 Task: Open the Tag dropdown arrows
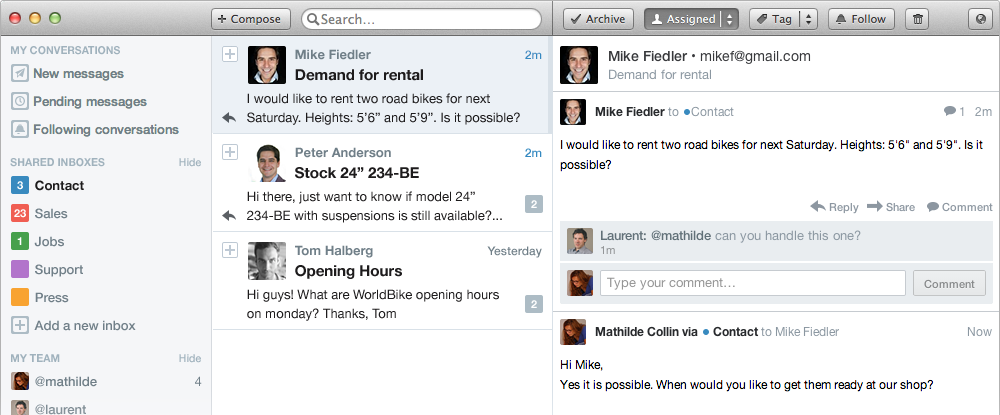(809, 19)
